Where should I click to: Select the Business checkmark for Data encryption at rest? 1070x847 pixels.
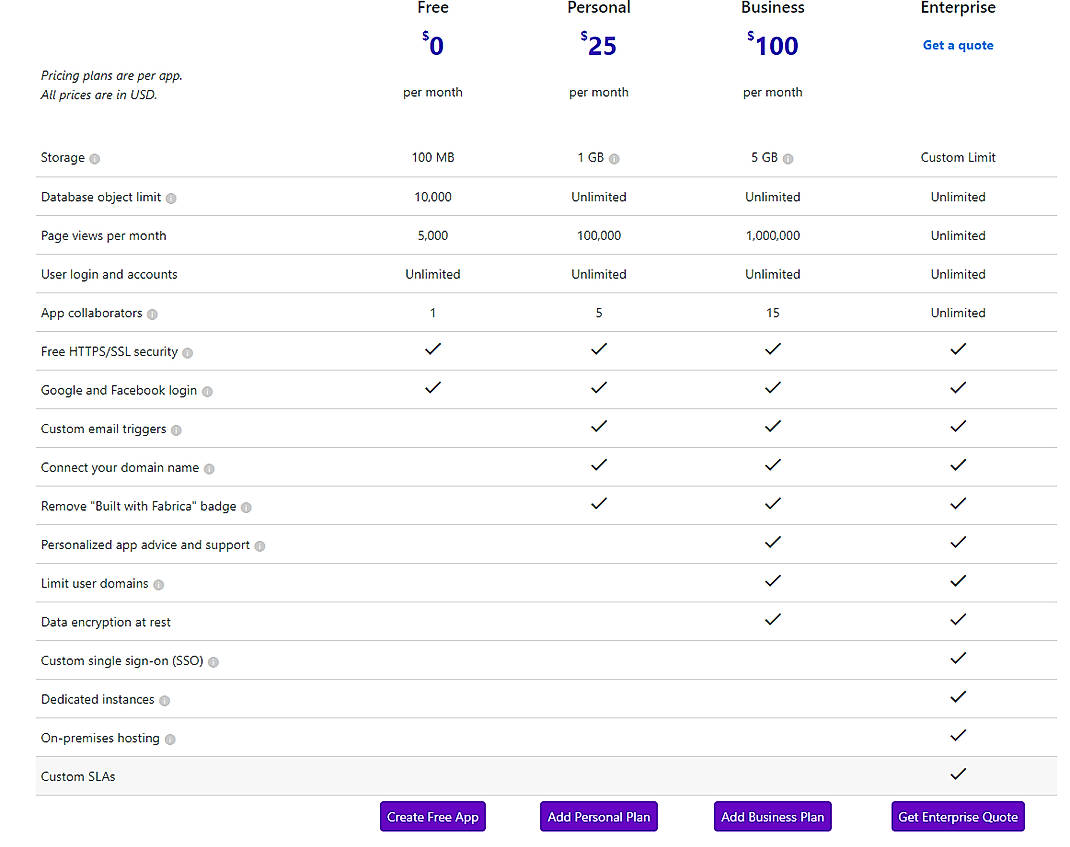(x=772, y=619)
